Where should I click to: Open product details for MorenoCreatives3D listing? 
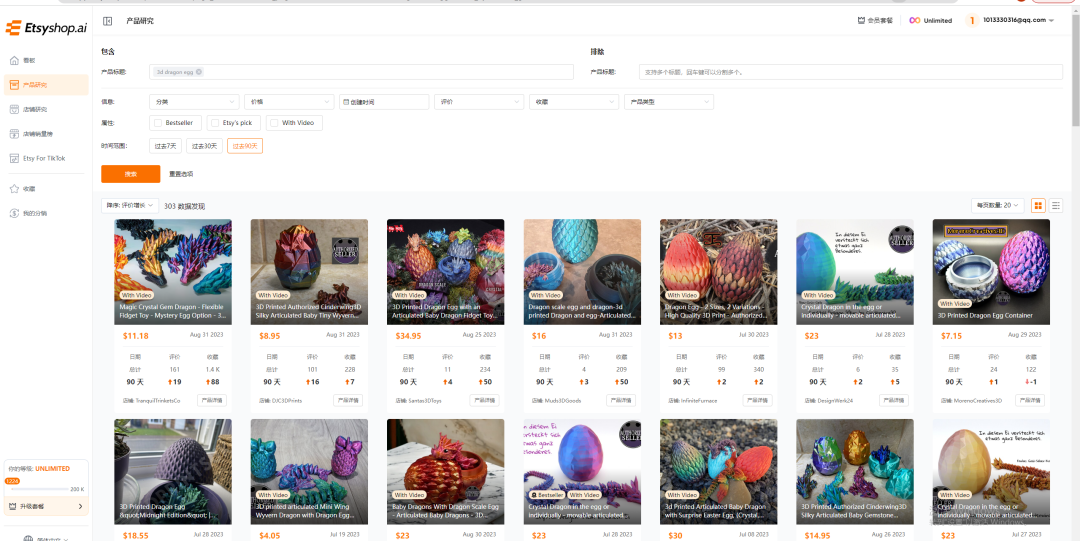[1030, 400]
